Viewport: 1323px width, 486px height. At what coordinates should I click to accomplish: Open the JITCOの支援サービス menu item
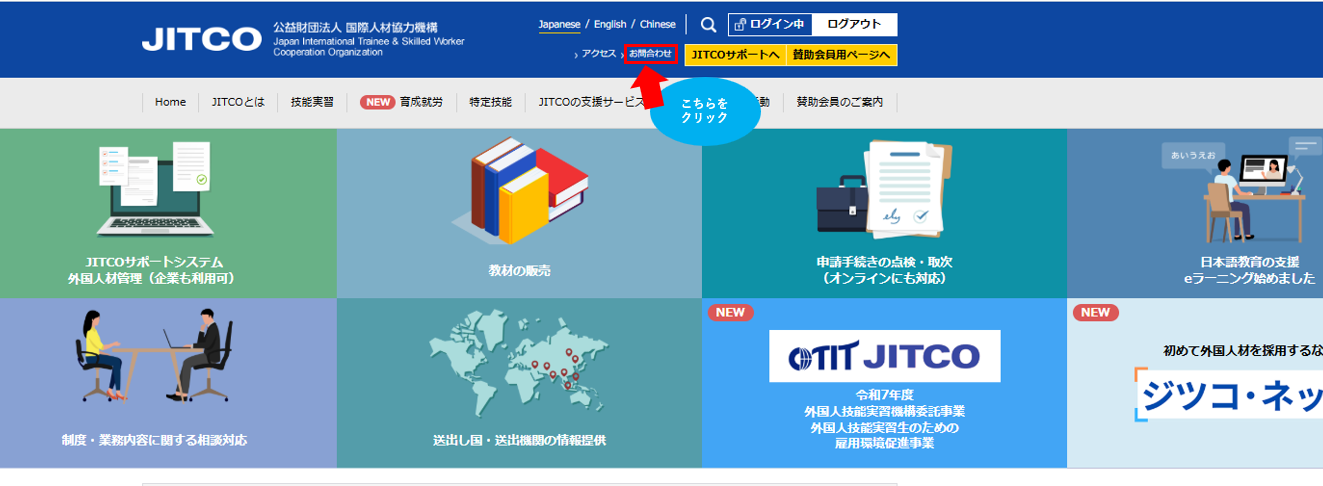pyautogui.click(x=594, y=102)
